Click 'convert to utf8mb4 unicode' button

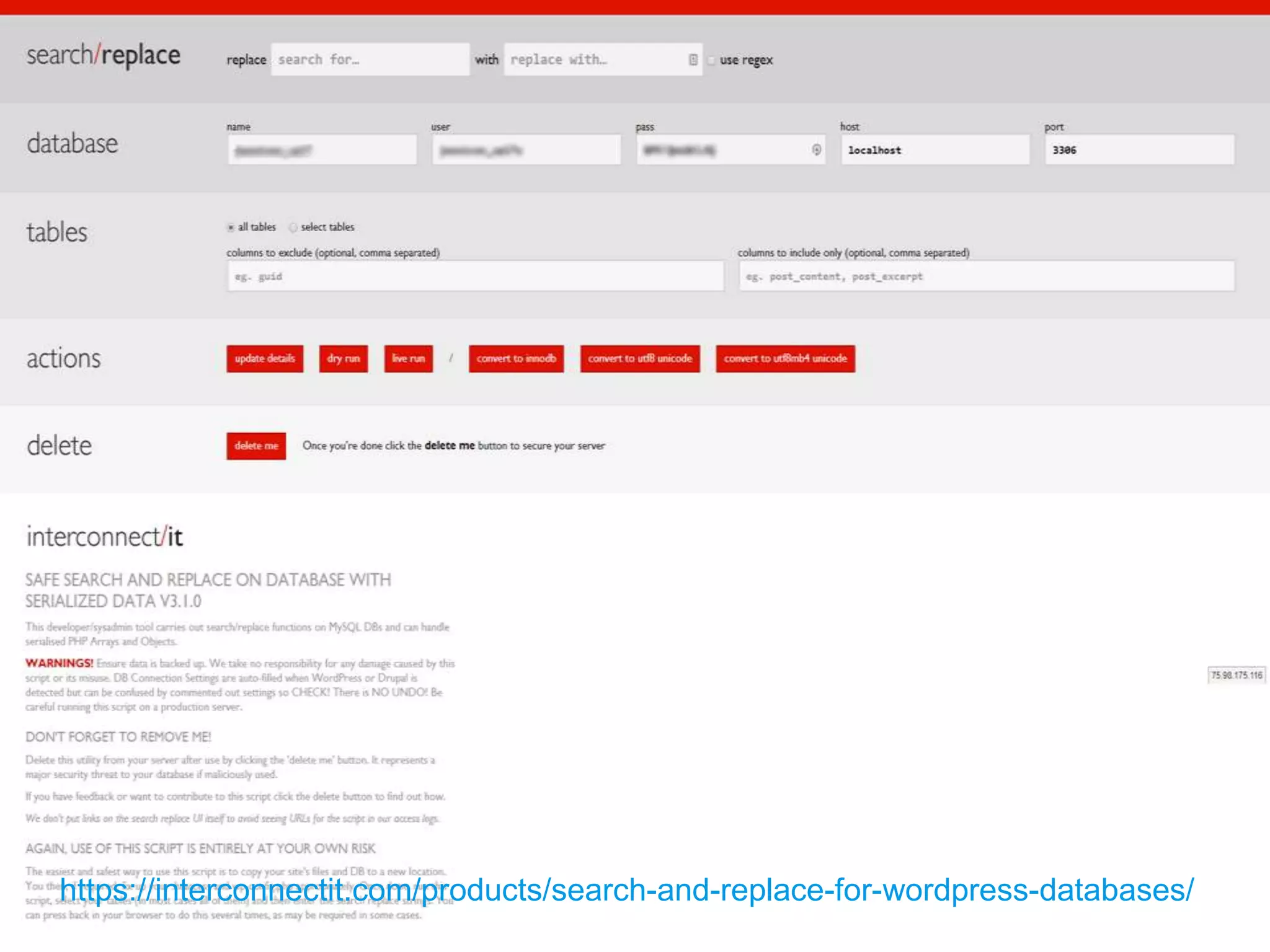point(785,359)
